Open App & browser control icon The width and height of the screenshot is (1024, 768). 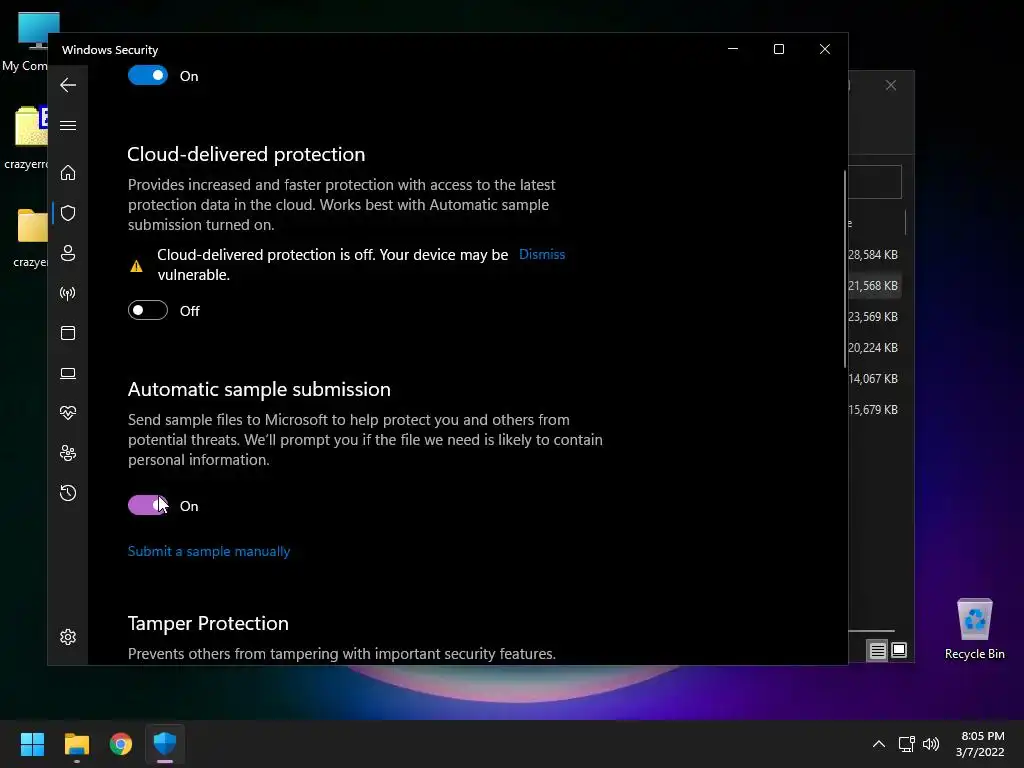tap(68, 333)
